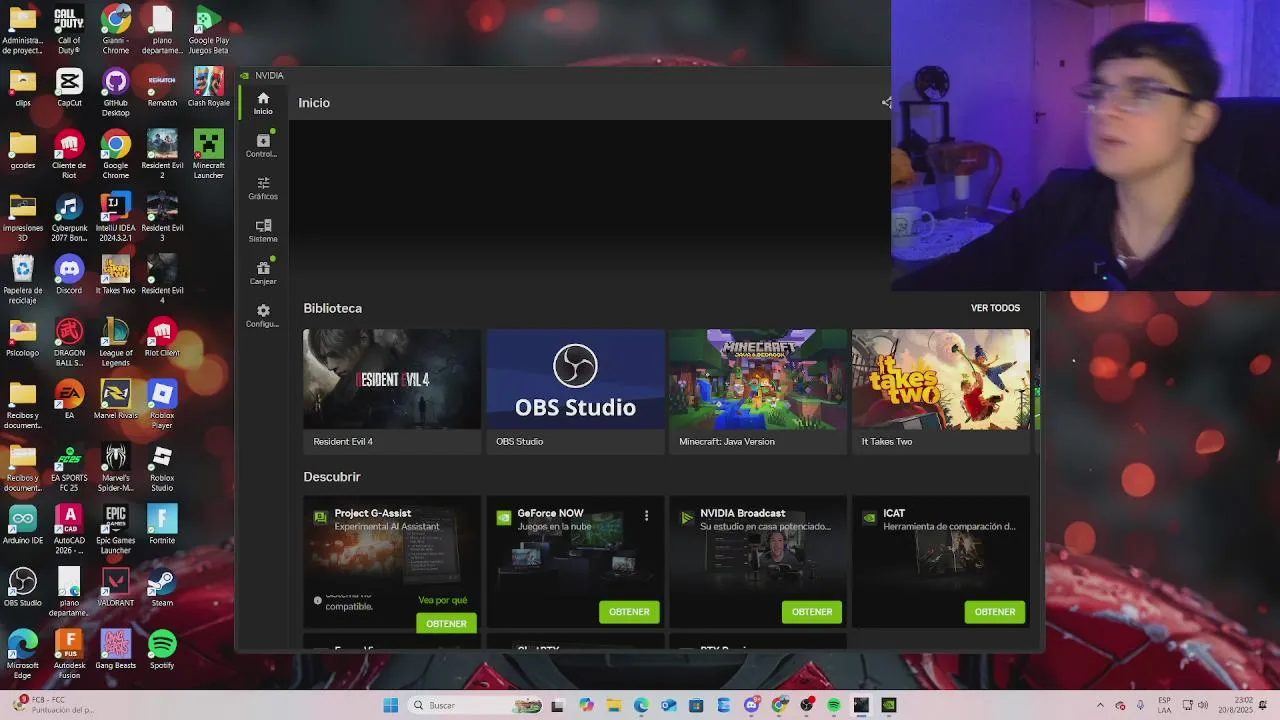Open Resident Evil 4 library card
This screenshot has width=1280, height=720.
pos(392,391)
